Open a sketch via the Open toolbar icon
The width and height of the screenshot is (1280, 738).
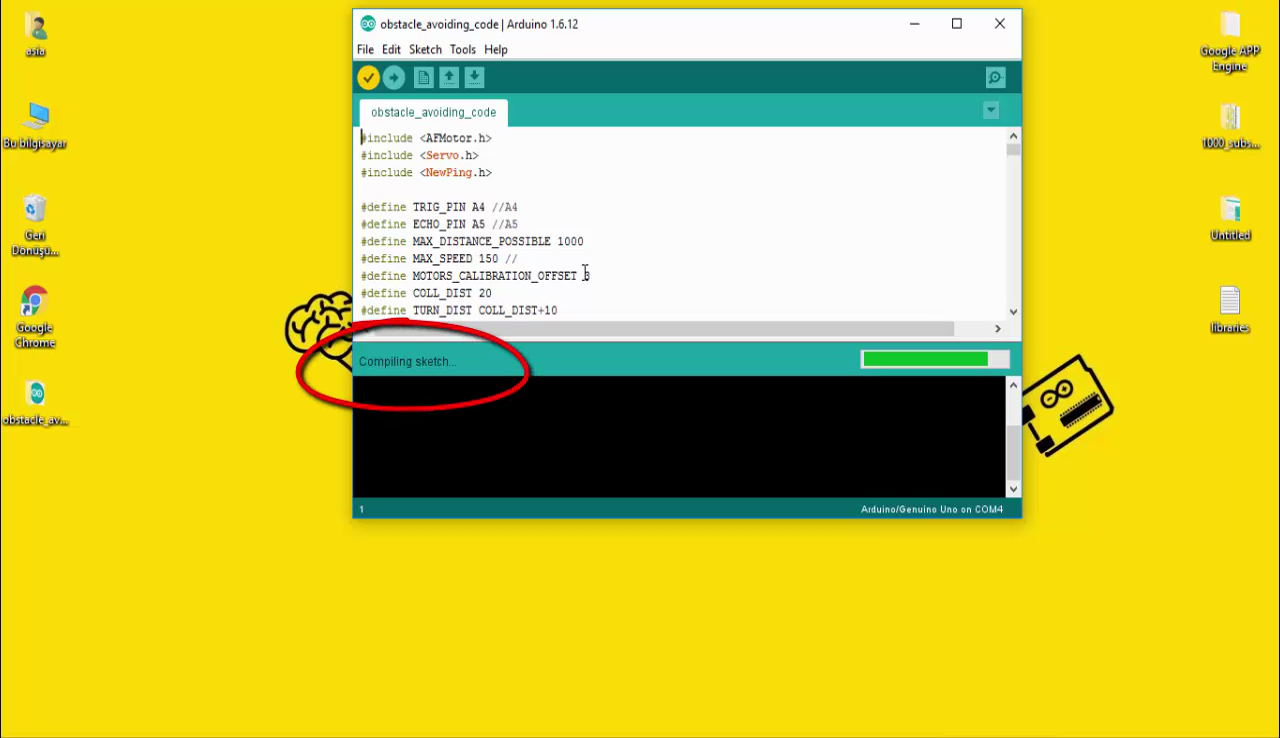pos(448,77)
